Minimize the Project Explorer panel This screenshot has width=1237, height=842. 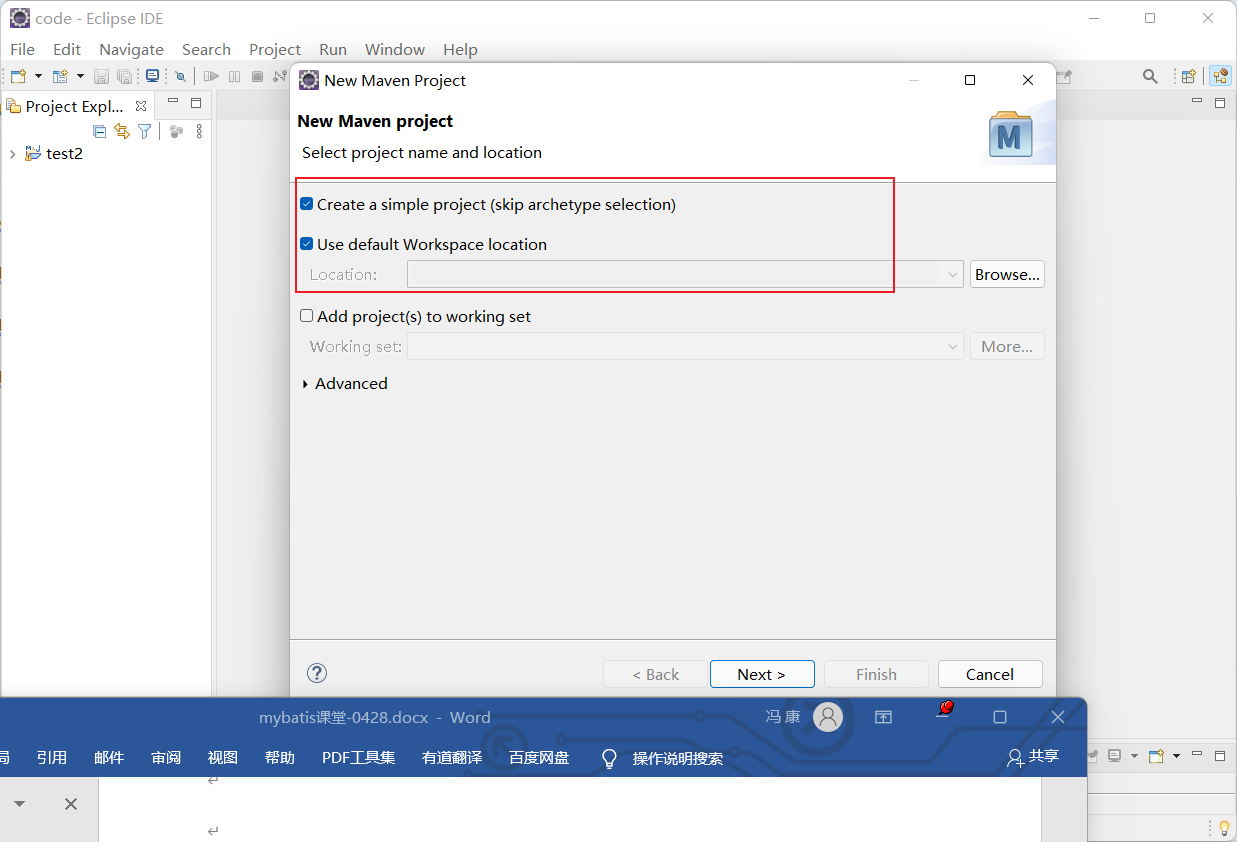172,102
